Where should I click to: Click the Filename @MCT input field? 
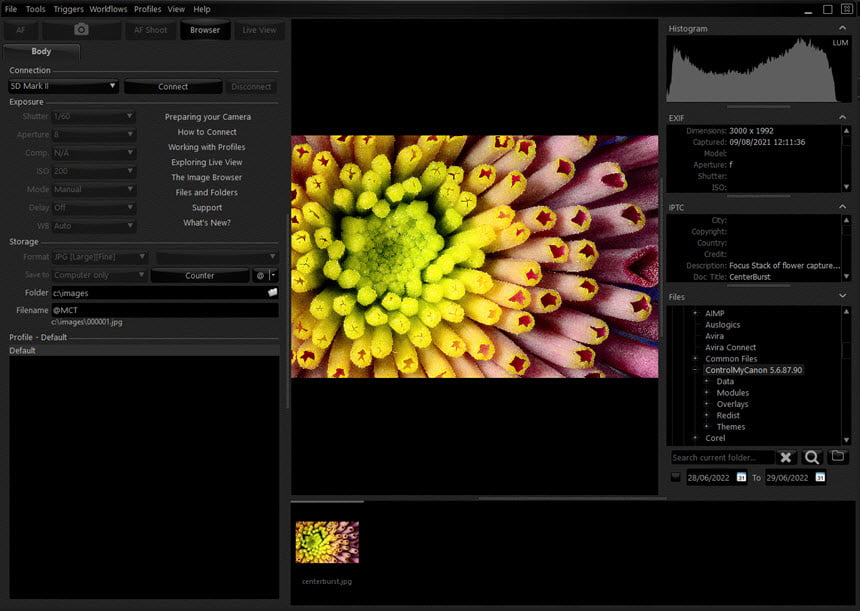(x=165, y=310)
